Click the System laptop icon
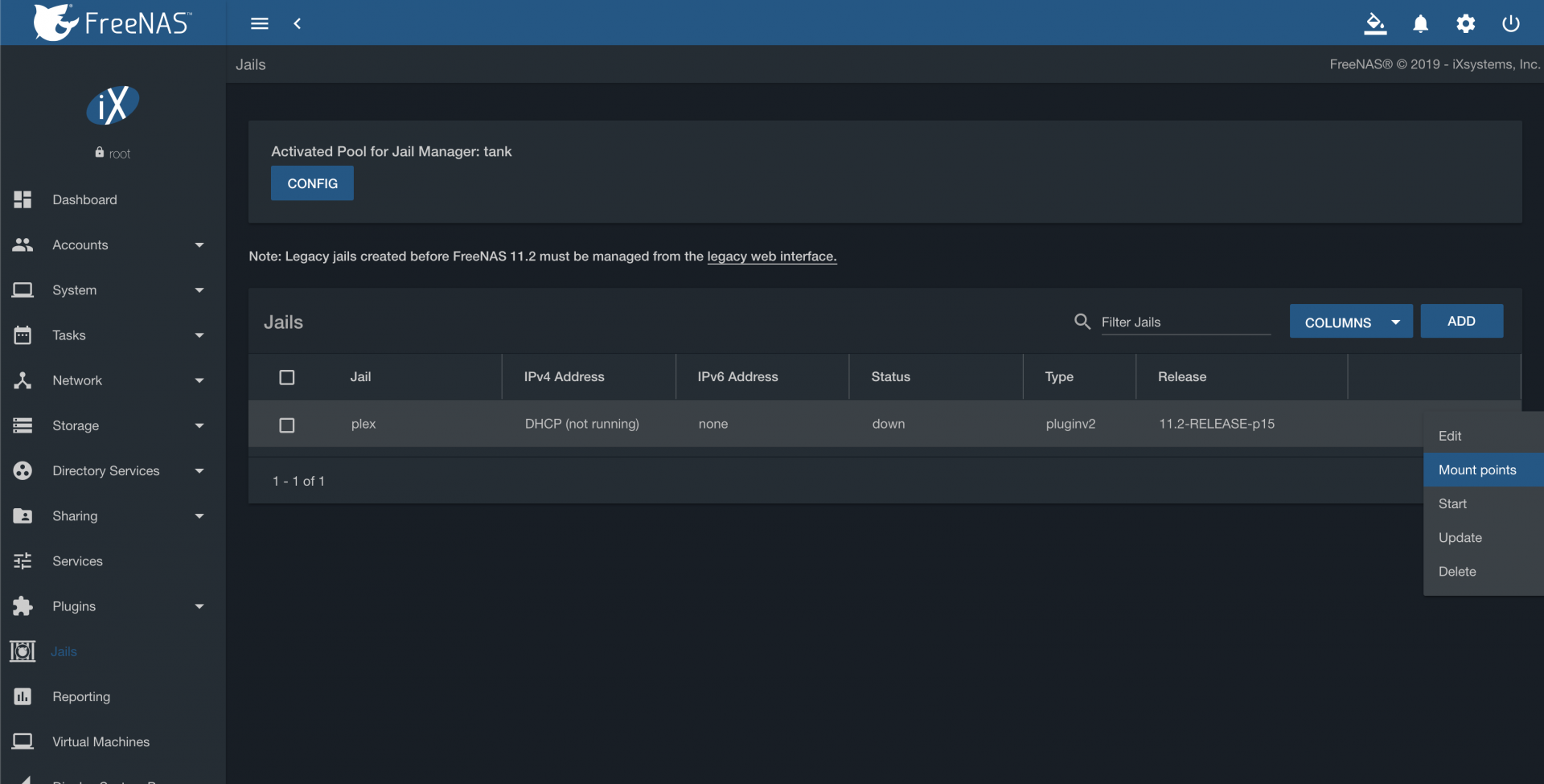 coord(23,289)
